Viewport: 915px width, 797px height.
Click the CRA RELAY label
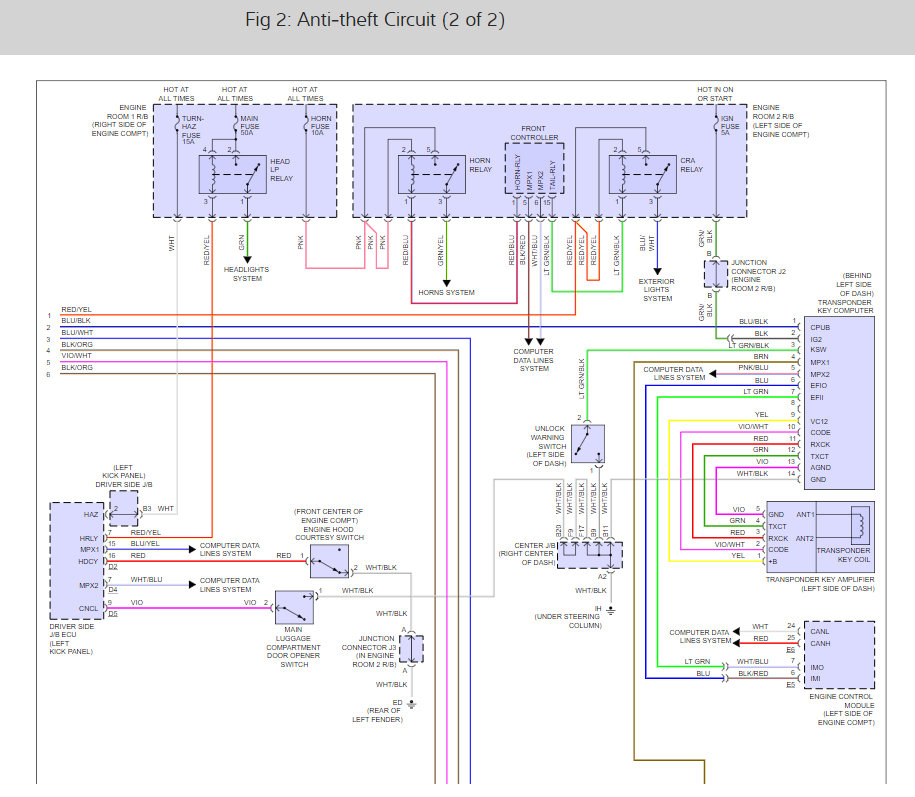pyautogui.click(x=692, y=165)
